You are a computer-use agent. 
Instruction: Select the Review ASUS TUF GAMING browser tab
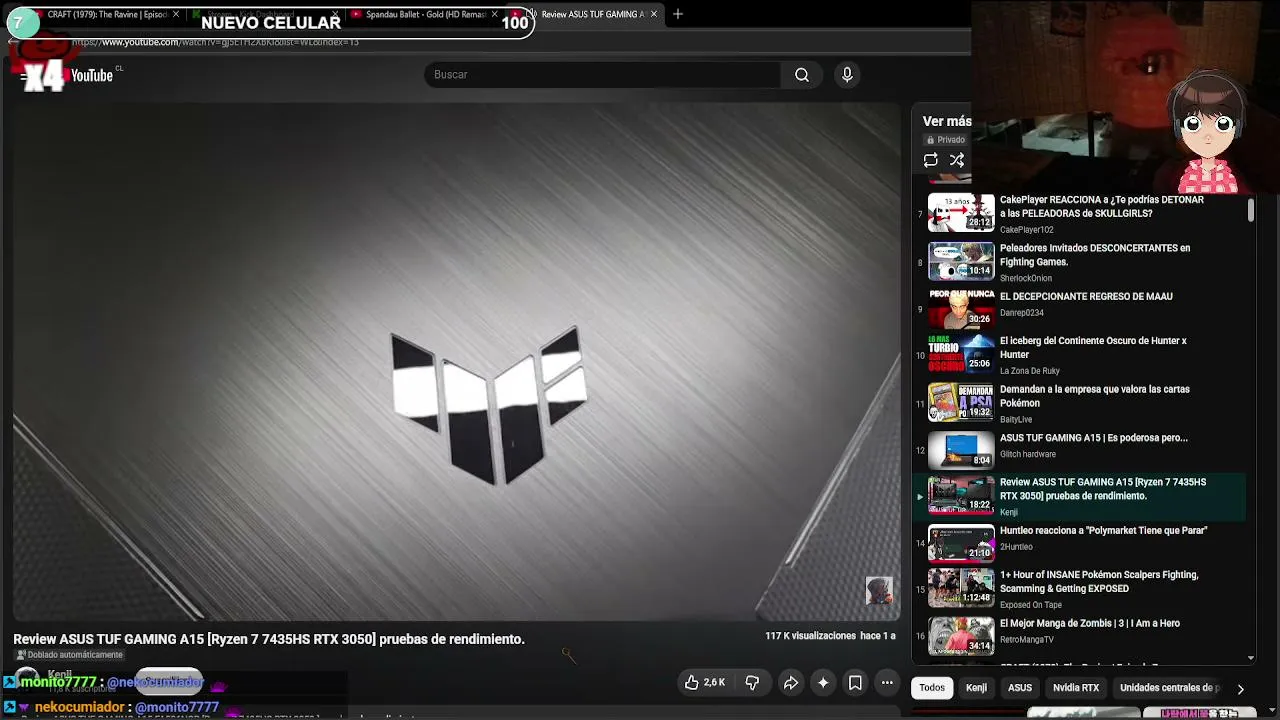[x=592, y=14]
